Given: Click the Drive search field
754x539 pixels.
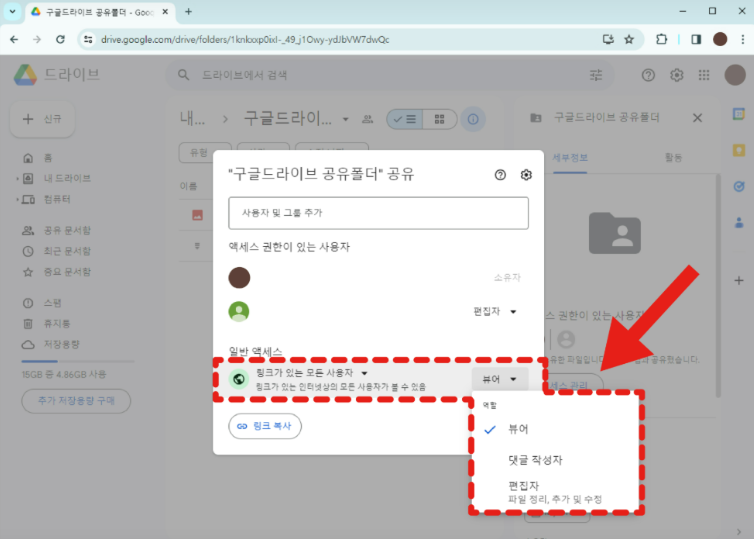Looking at the screenshot, I should coord(390,75).
